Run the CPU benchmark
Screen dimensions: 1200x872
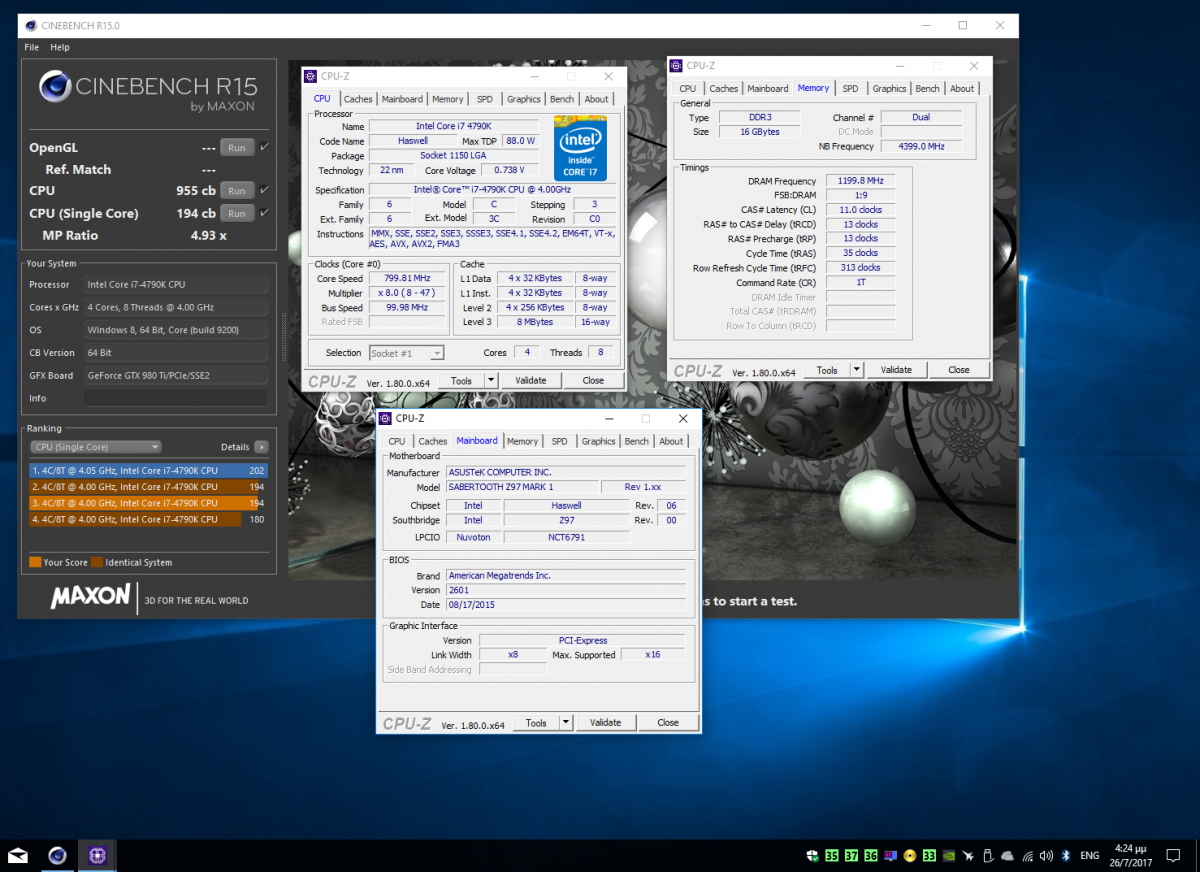coord(236,190)
